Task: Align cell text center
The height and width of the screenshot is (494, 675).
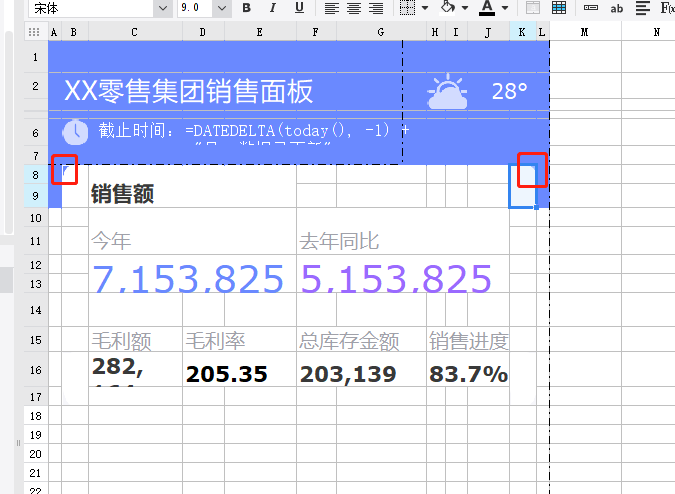Action: tap(354, 8)
